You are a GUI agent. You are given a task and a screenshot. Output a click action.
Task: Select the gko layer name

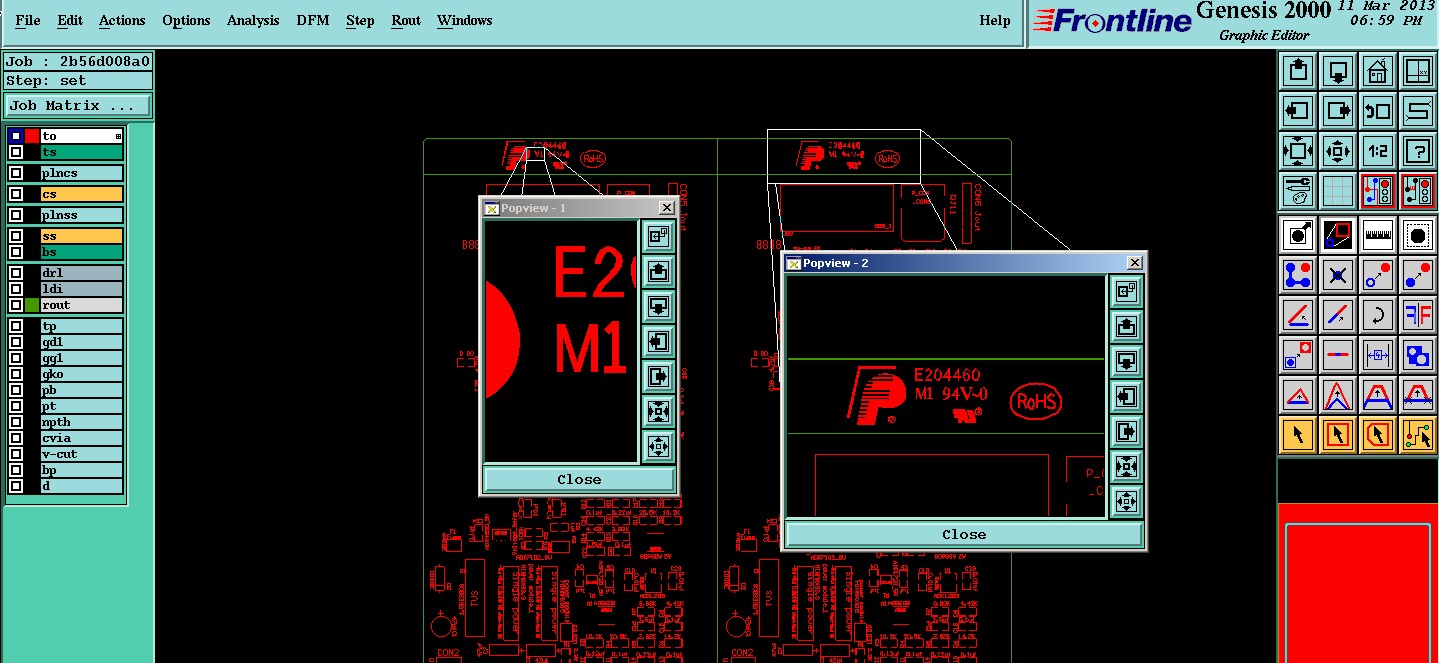pos(82,374)
